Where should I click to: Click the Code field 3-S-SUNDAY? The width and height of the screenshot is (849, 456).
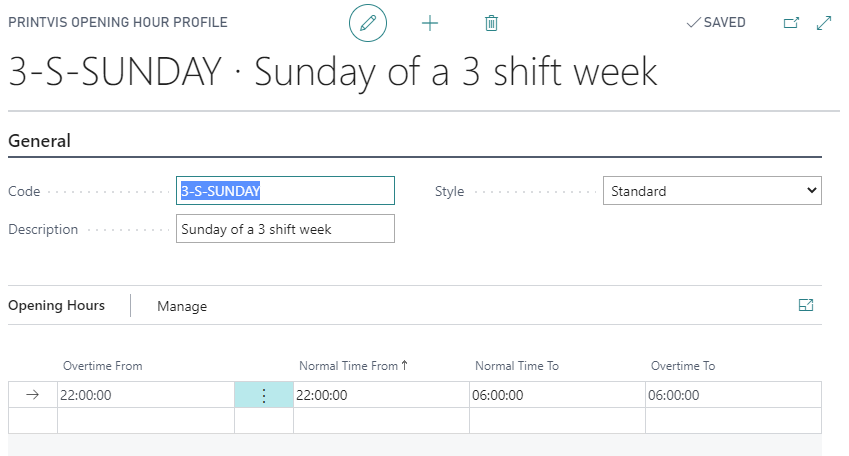coord(285,191)
